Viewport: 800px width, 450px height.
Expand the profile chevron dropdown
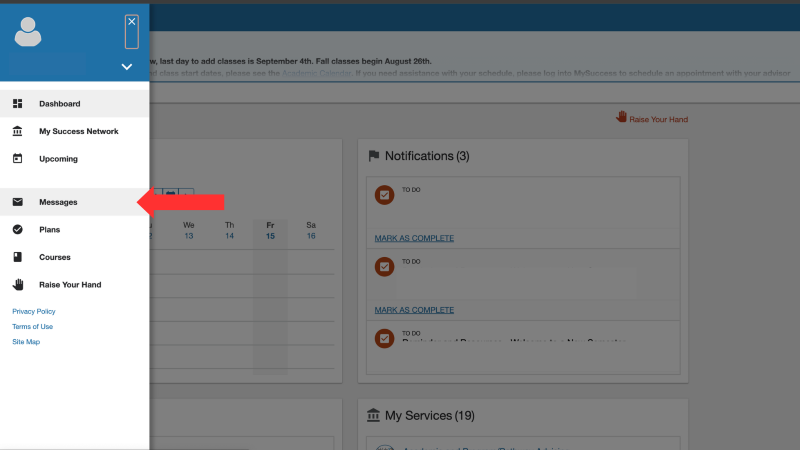click(x=127, y=67)
